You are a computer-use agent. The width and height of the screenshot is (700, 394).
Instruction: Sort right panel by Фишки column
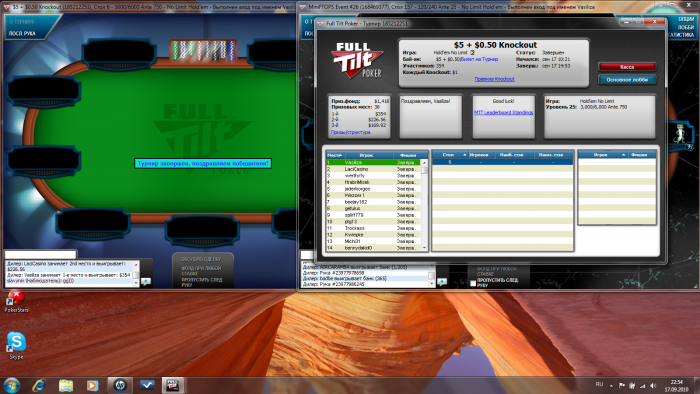pos(639,154)
